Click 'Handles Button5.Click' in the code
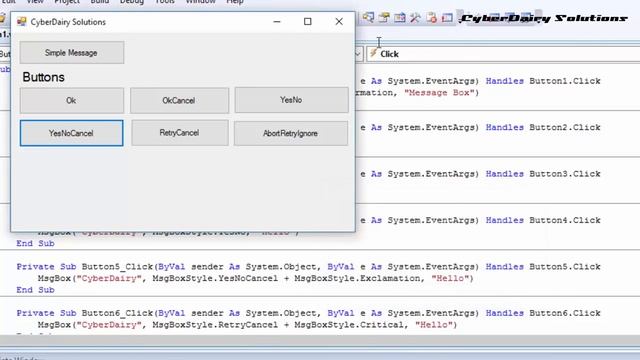The width and height of the screenshot is (640, 360). click(543, 267)
